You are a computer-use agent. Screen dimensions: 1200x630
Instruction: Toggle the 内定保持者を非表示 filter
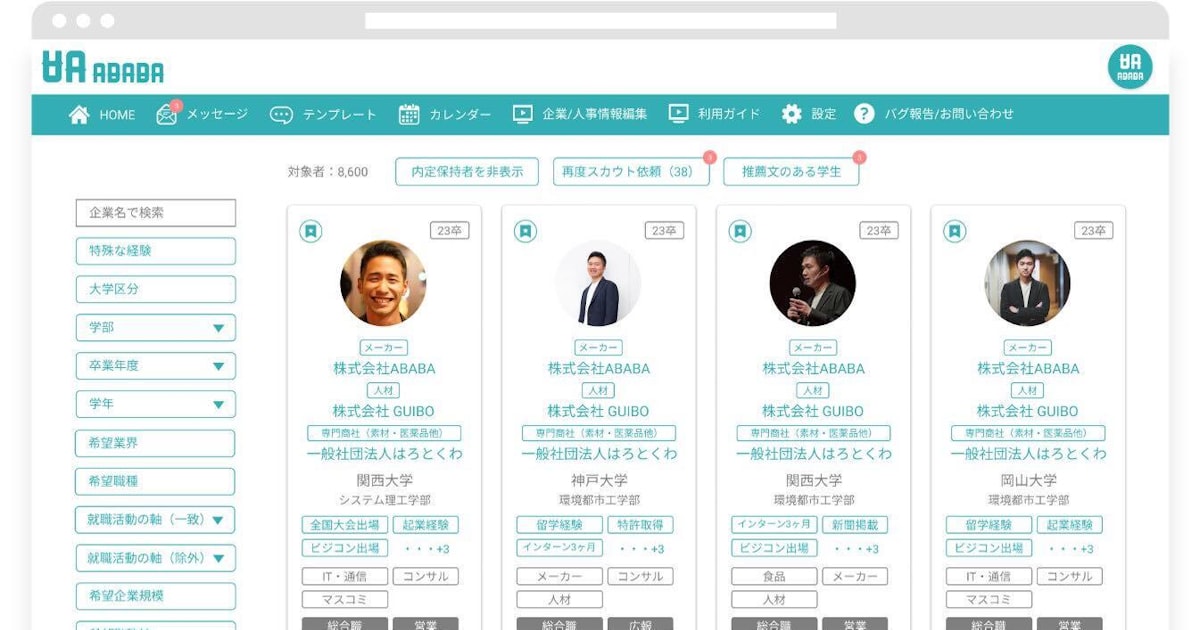click(467, 172)
